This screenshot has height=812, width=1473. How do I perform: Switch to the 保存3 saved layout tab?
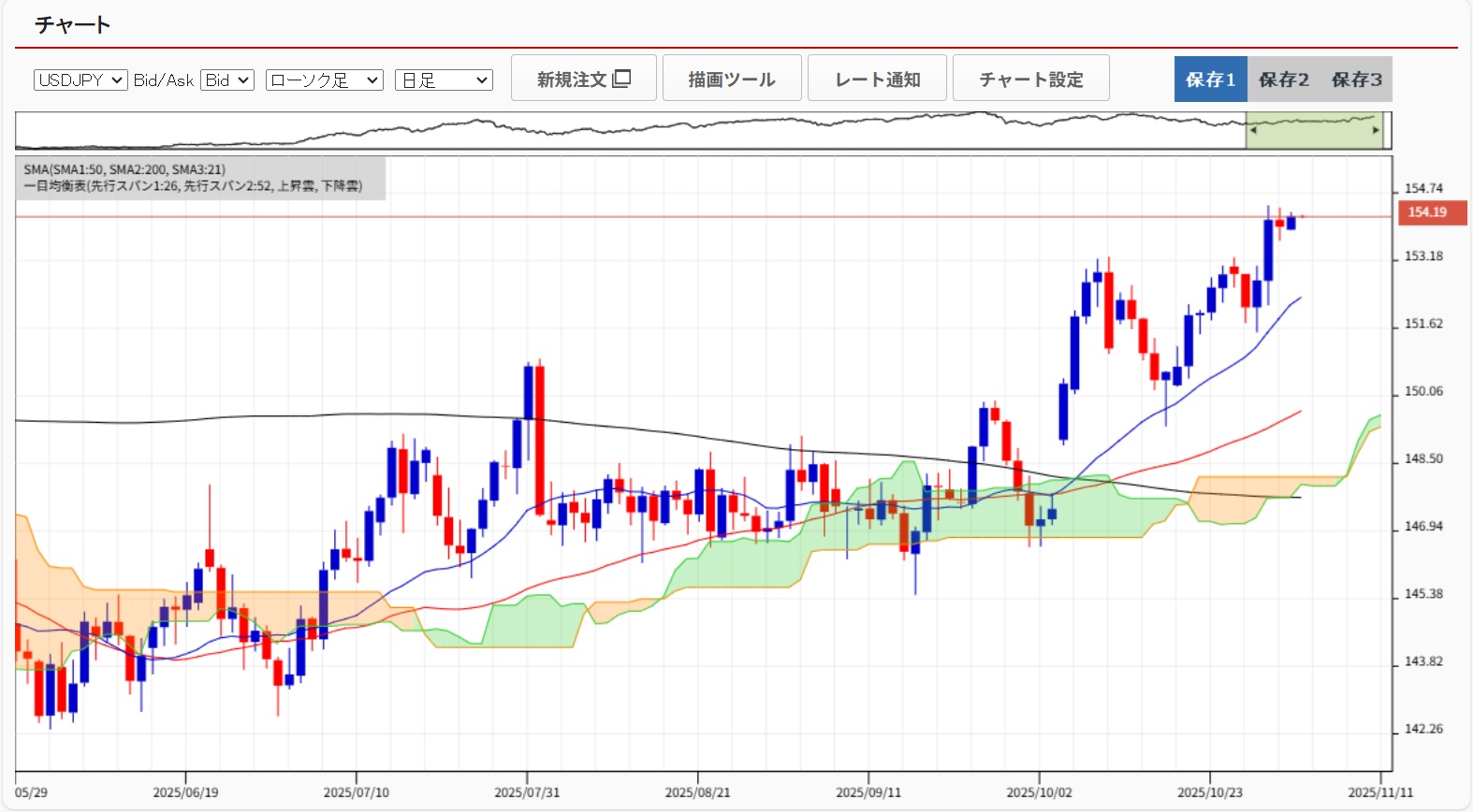[1356, 80]
